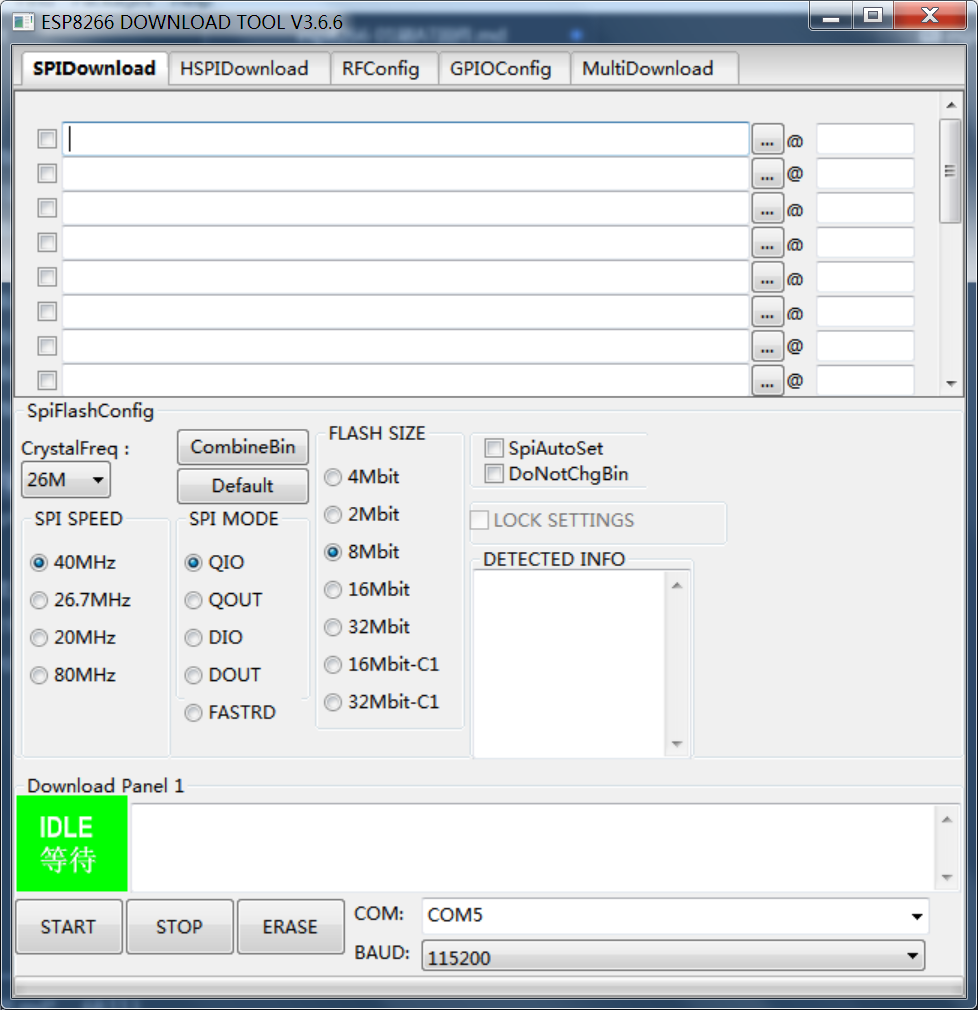Click file list scrollbar down arrow
The image size is (978, 1010).
pos(951,384)
